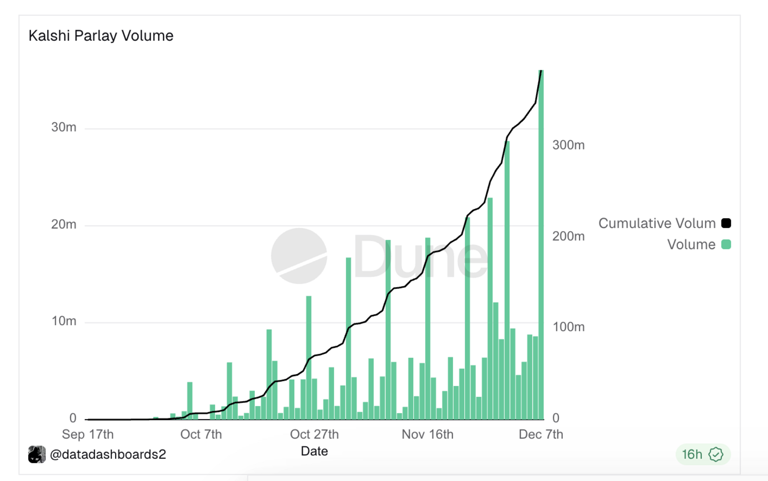Click the Oct 7th axis label

[201, 434]
